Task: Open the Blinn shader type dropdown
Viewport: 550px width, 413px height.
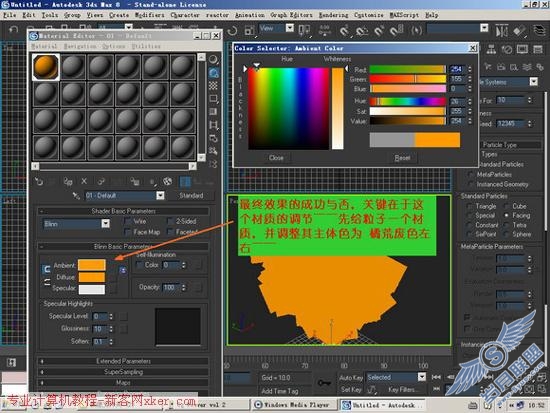Action: [105, 224]
